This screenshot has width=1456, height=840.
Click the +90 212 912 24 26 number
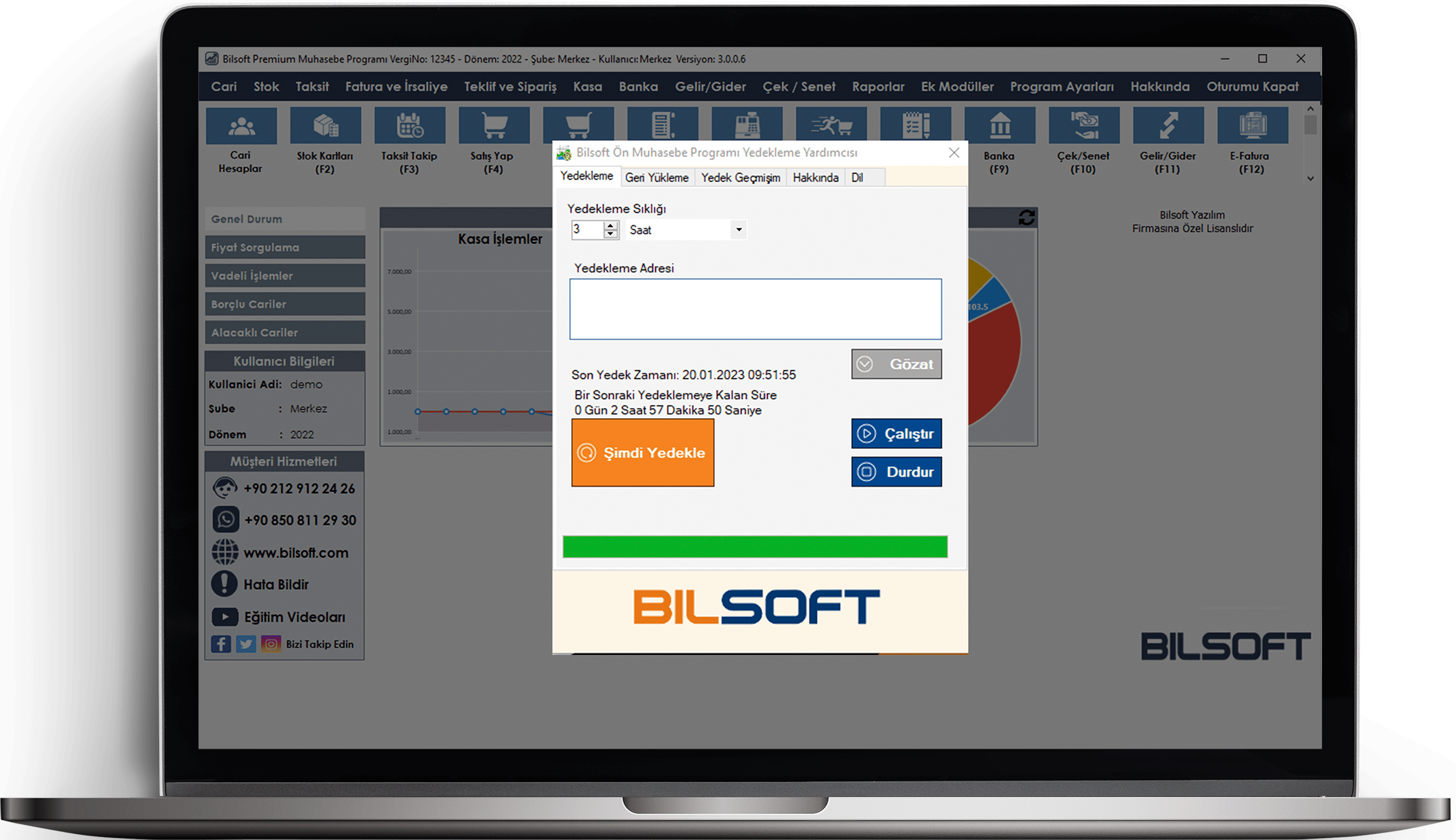tap(299, 489)
